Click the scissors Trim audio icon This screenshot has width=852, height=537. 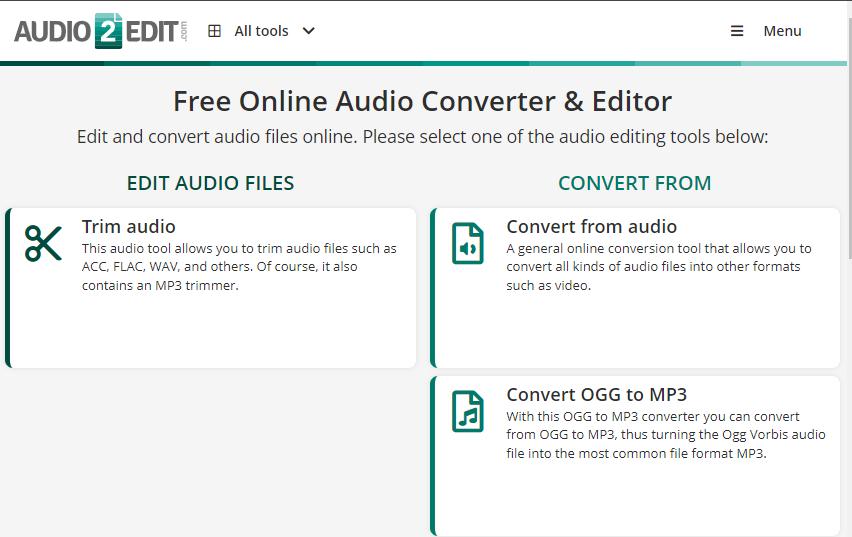[43, 243]
